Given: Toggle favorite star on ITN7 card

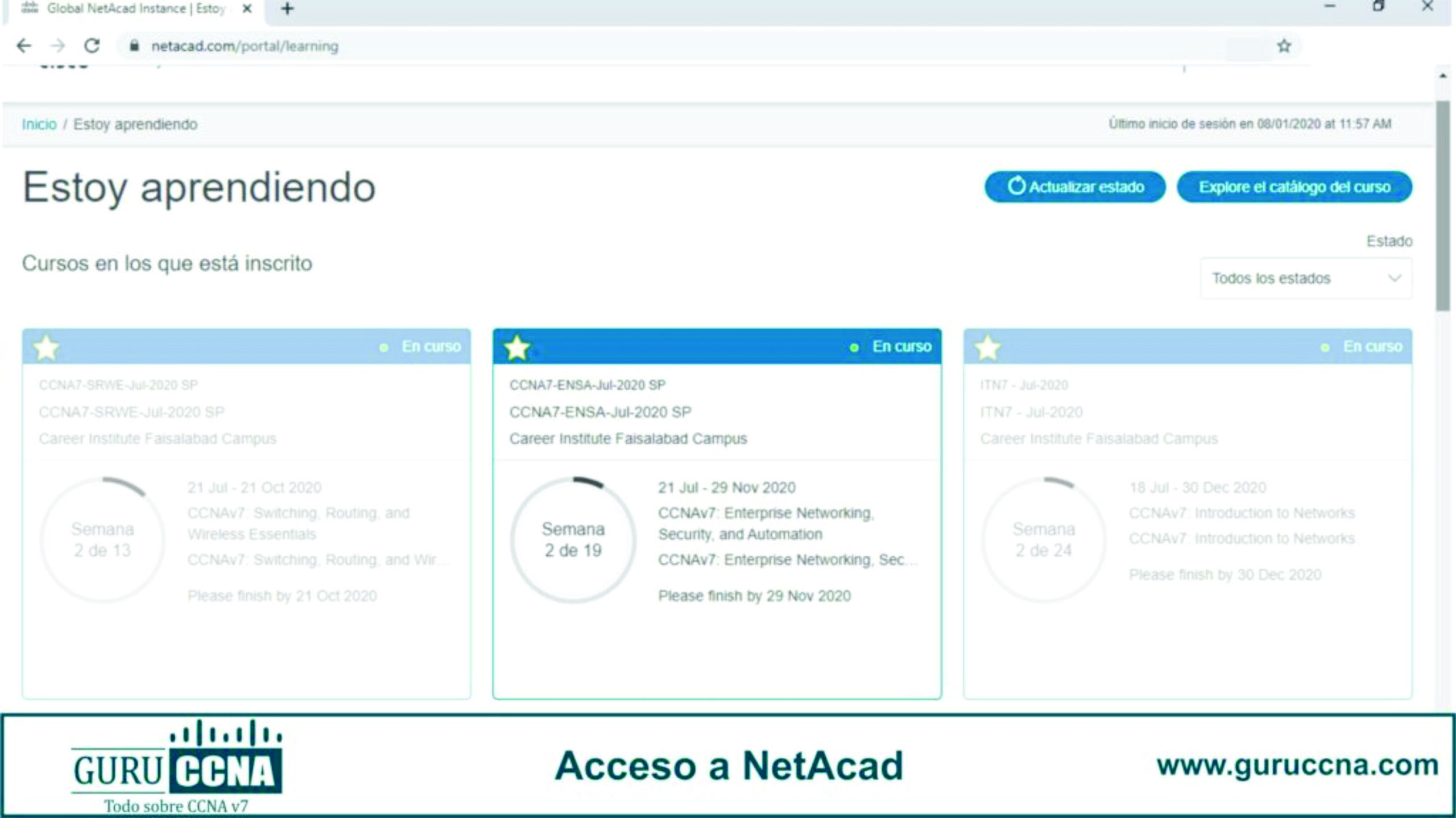Looking at the screenshot, I should tap(988, 348).
